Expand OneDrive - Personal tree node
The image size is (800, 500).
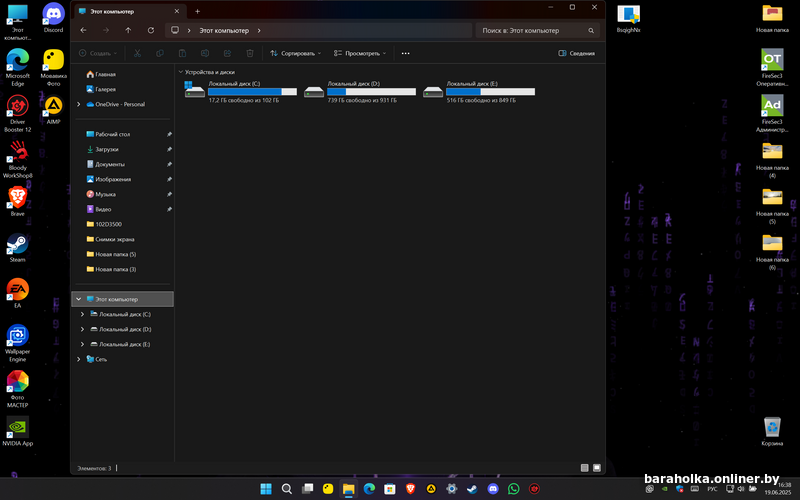coord(79,104)
